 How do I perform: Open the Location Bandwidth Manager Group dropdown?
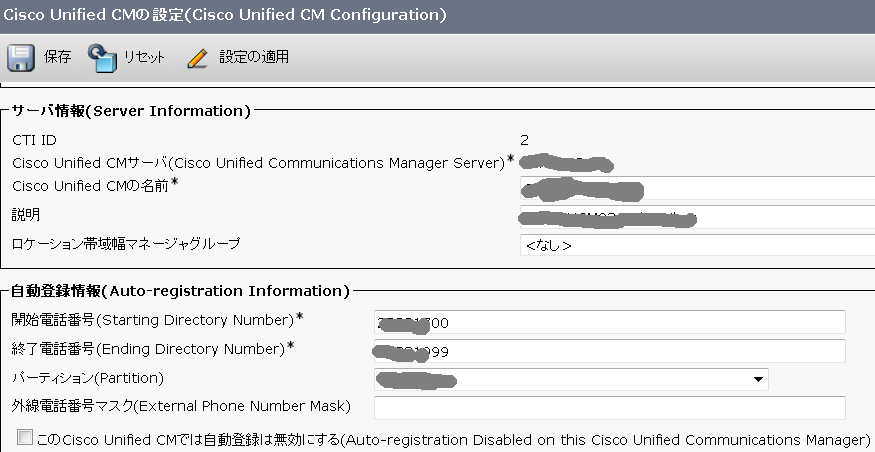696,244
